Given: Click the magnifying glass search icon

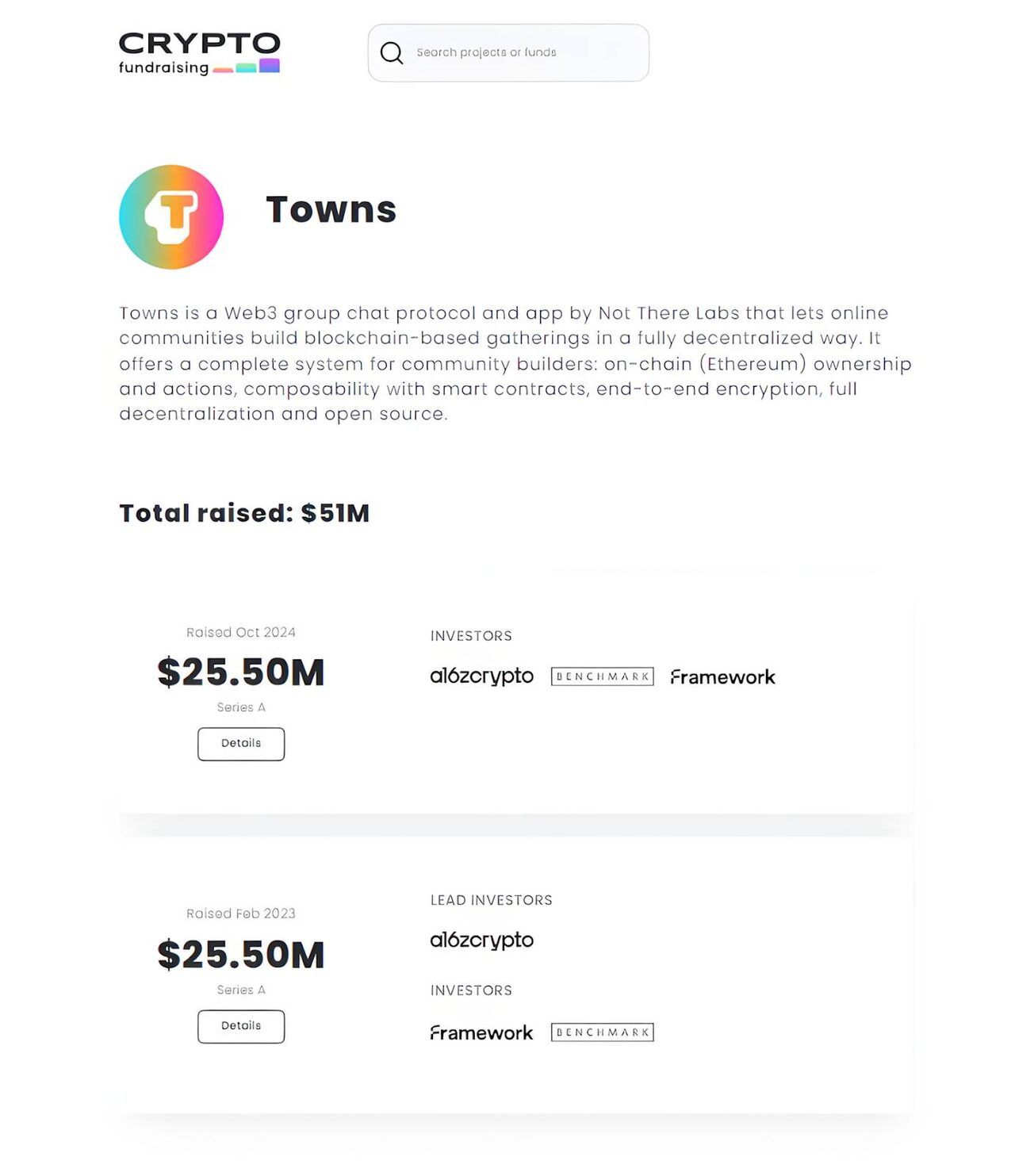Looking at the screenshot, I should click(x=392, y=52).
